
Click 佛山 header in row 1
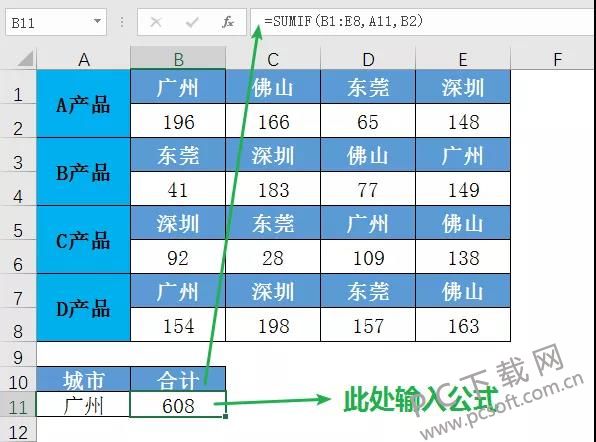point(273,87)
